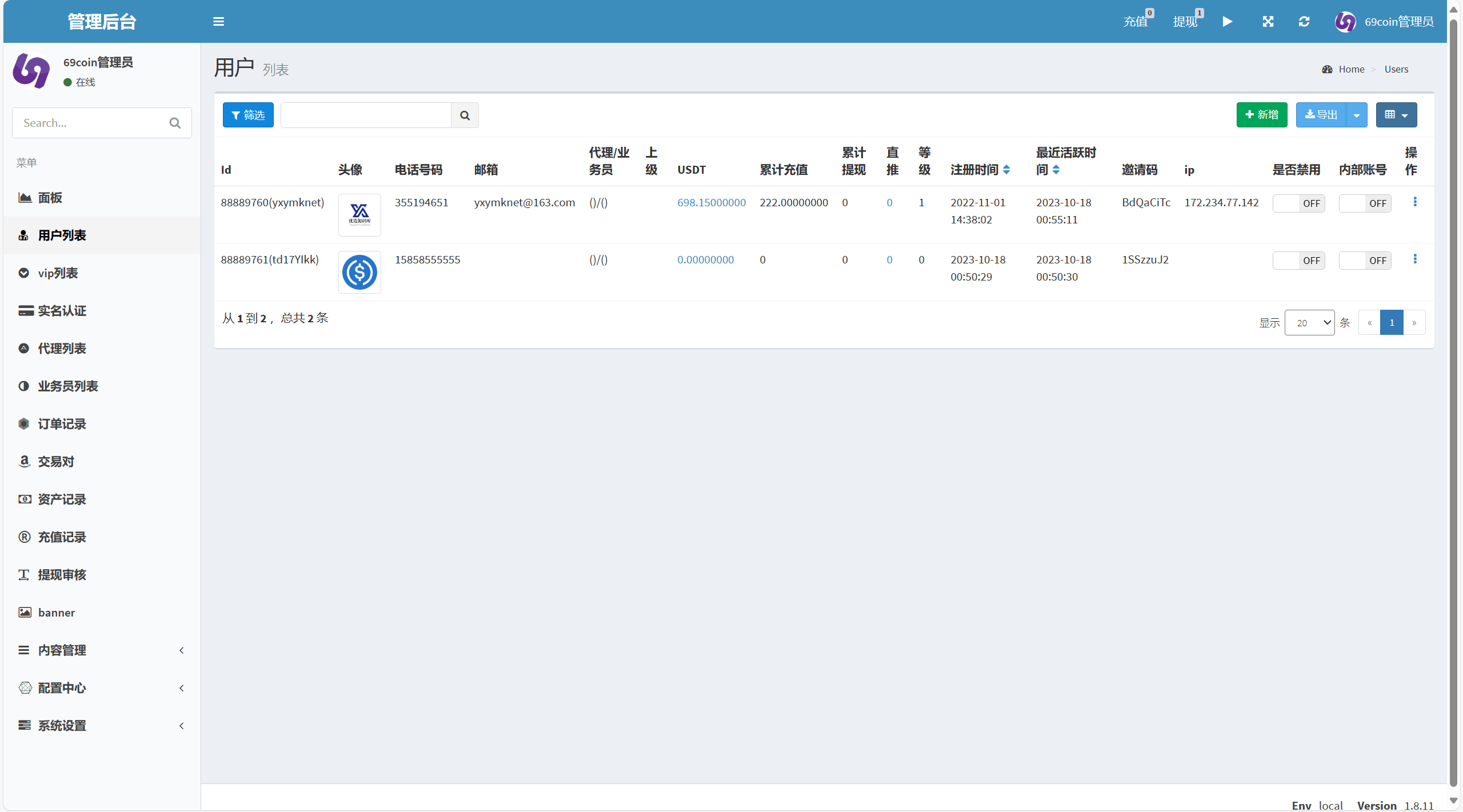This screenshot has width=1463, height=812.
Task: Click the play icon in header
Action: [1228, 22]
